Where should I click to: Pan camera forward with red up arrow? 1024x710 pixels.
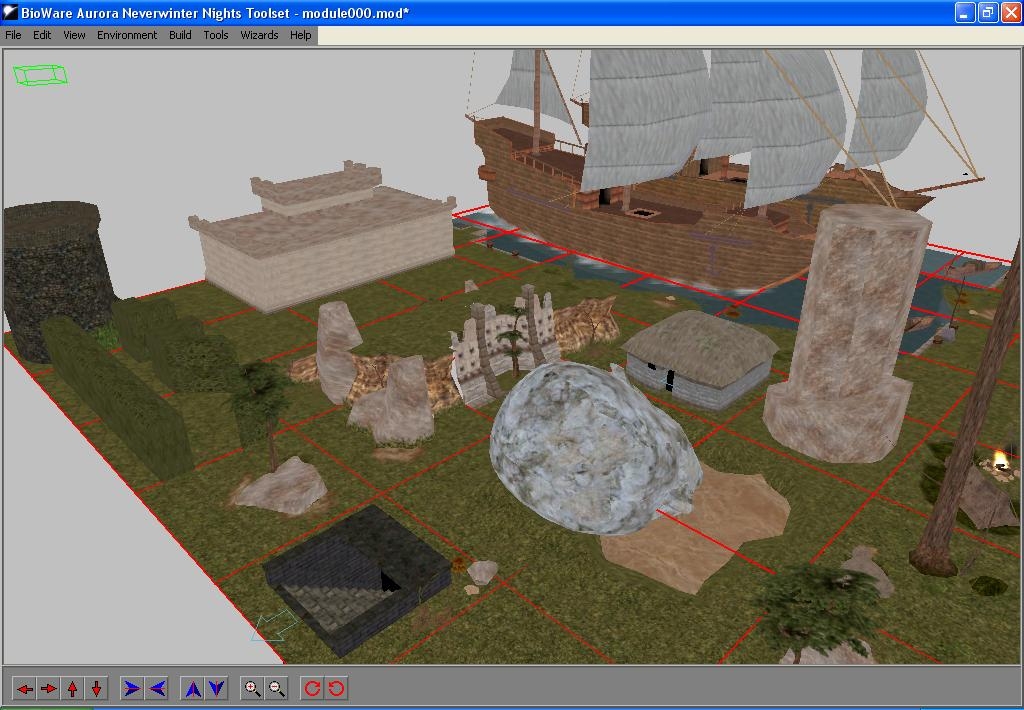point(73,688)
